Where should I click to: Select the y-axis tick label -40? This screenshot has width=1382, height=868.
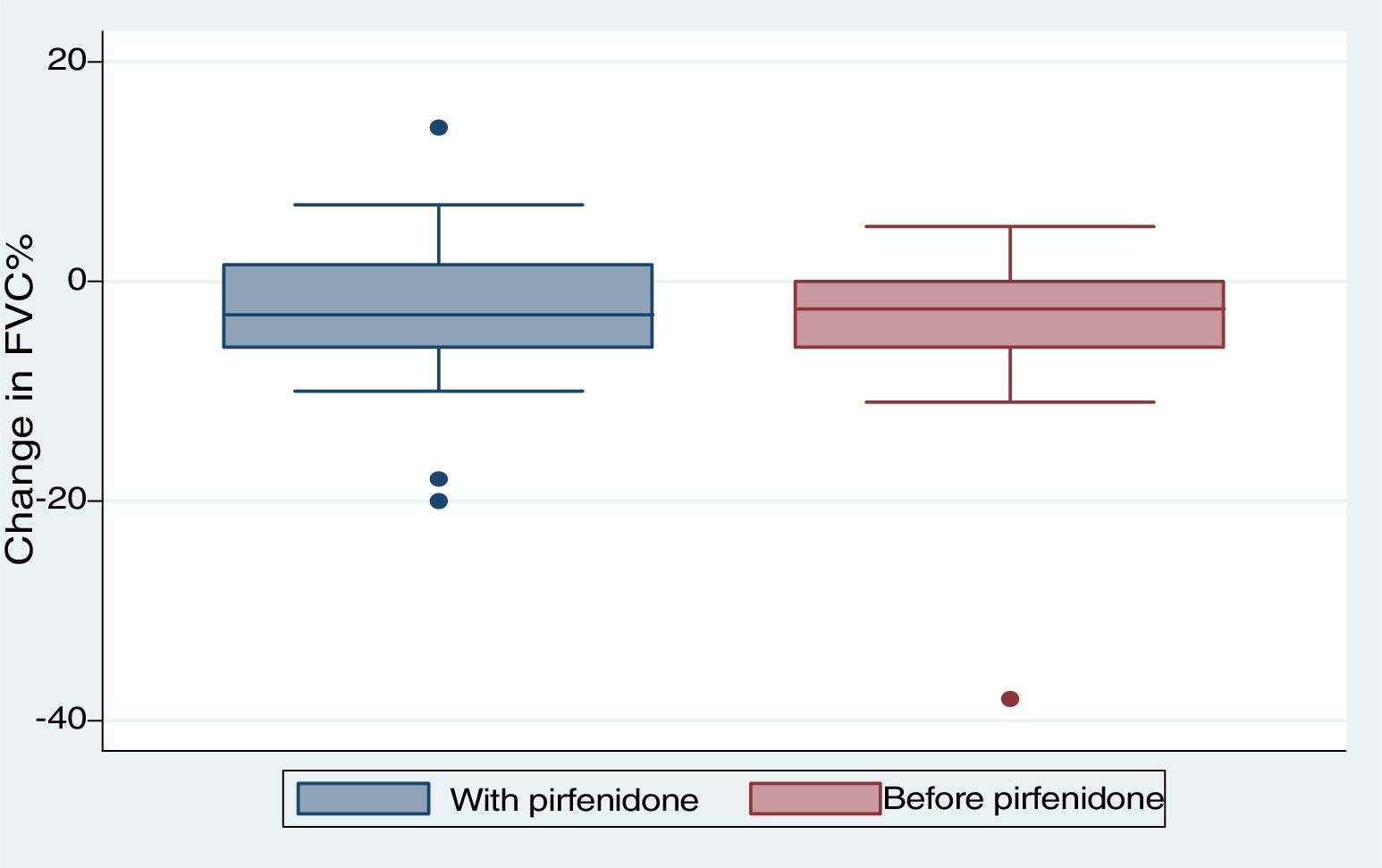[x=61, y=719]
